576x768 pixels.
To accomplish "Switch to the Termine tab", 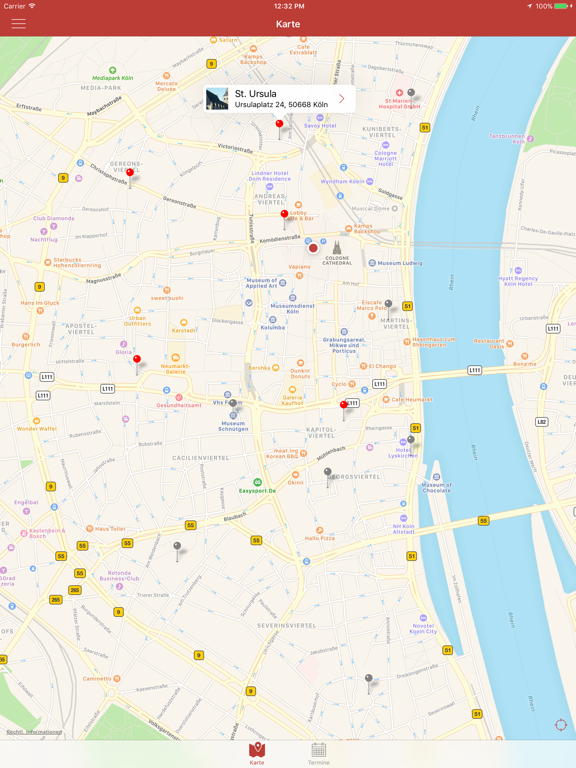I will click(x=319, y=753).
